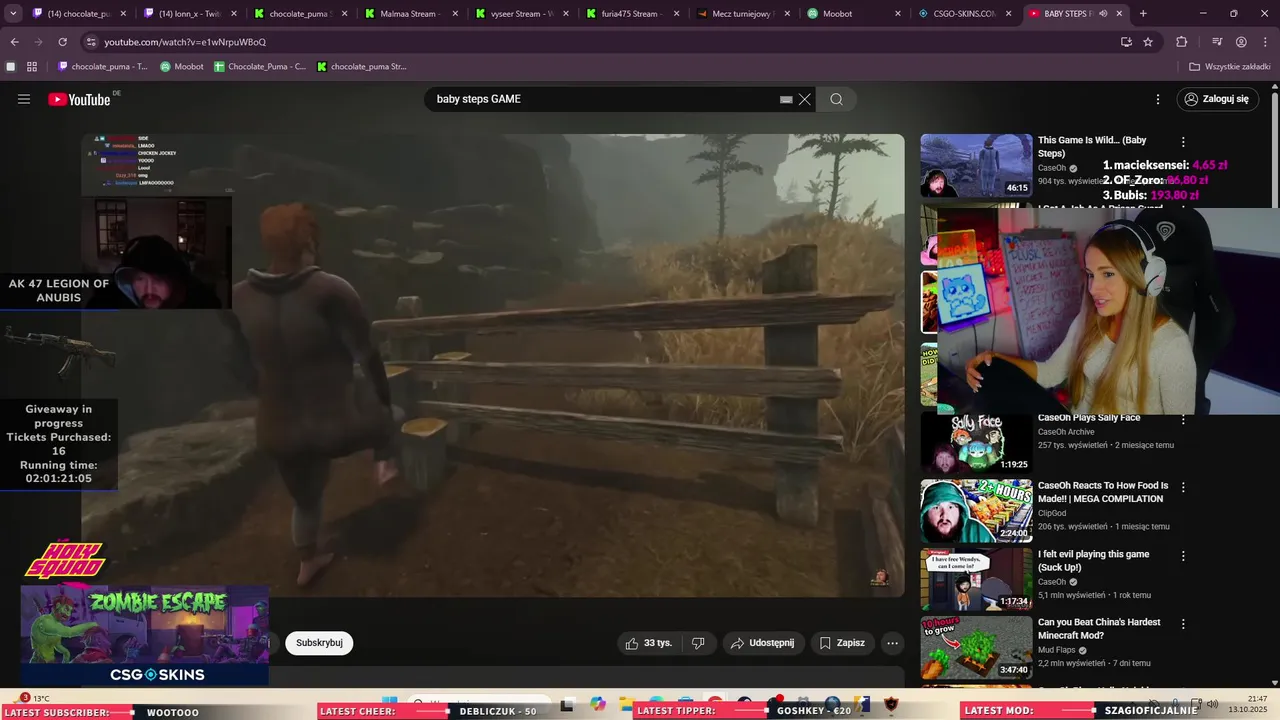Clear the search query with the X
Image resolution: width=1280 pixels, height=720 pixels.
pyautogui.click(x=804, y=99)
